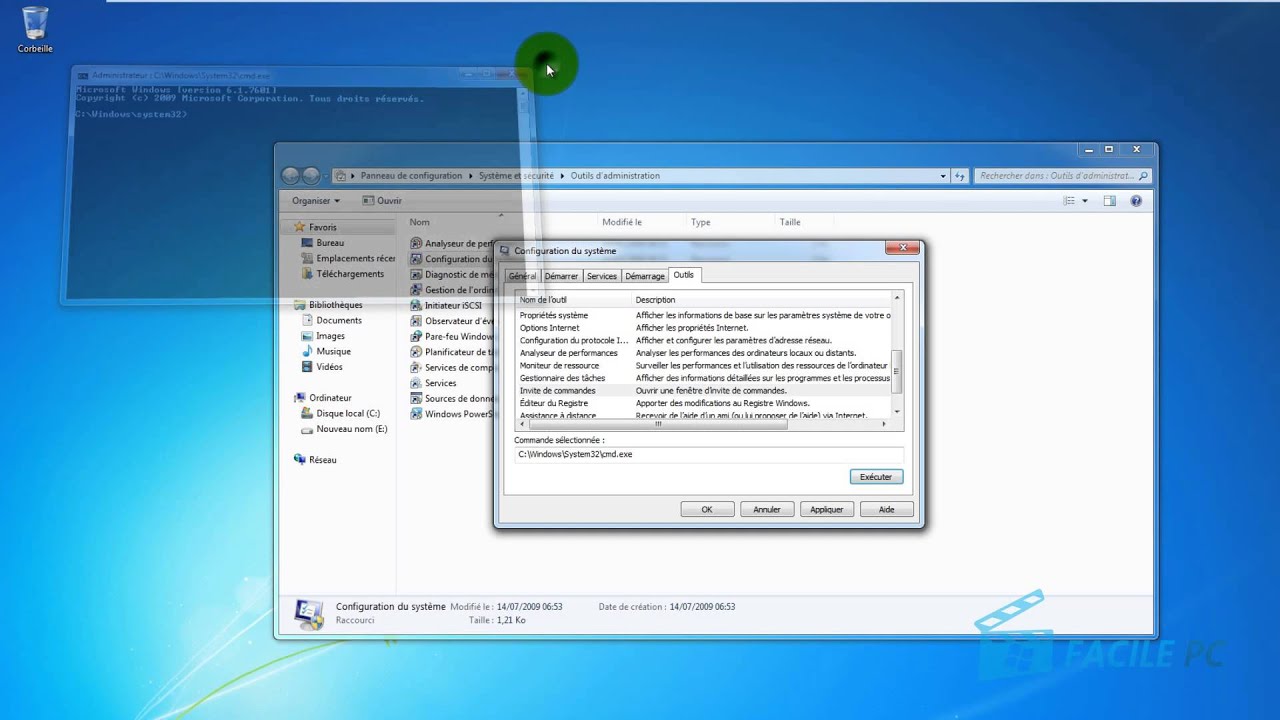The image size is (1280, 720).
Task: Open the Corbeille desktop icon
Action: point(35,29)
